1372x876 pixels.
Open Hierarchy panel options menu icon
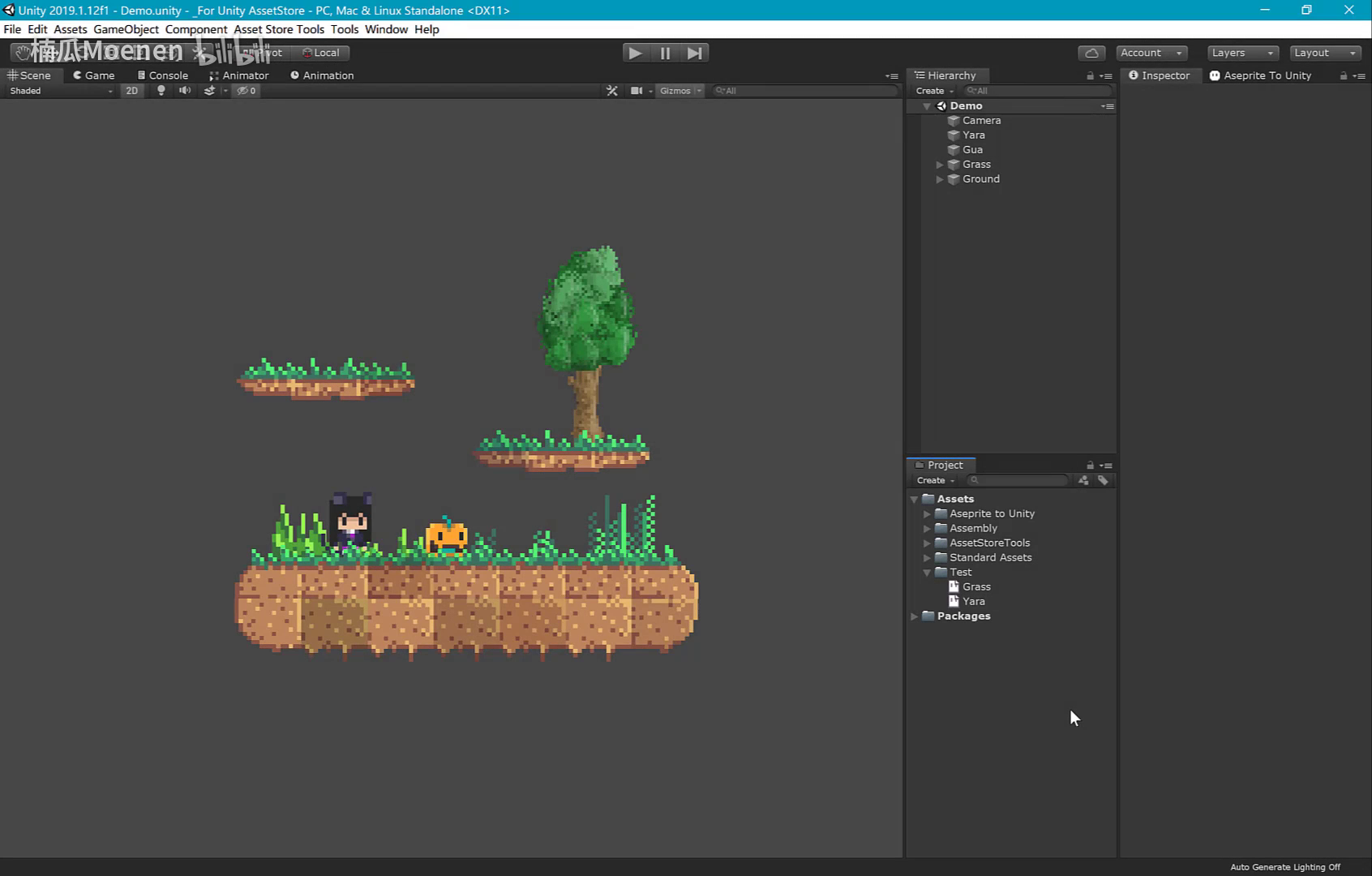tap(1106, 75)
